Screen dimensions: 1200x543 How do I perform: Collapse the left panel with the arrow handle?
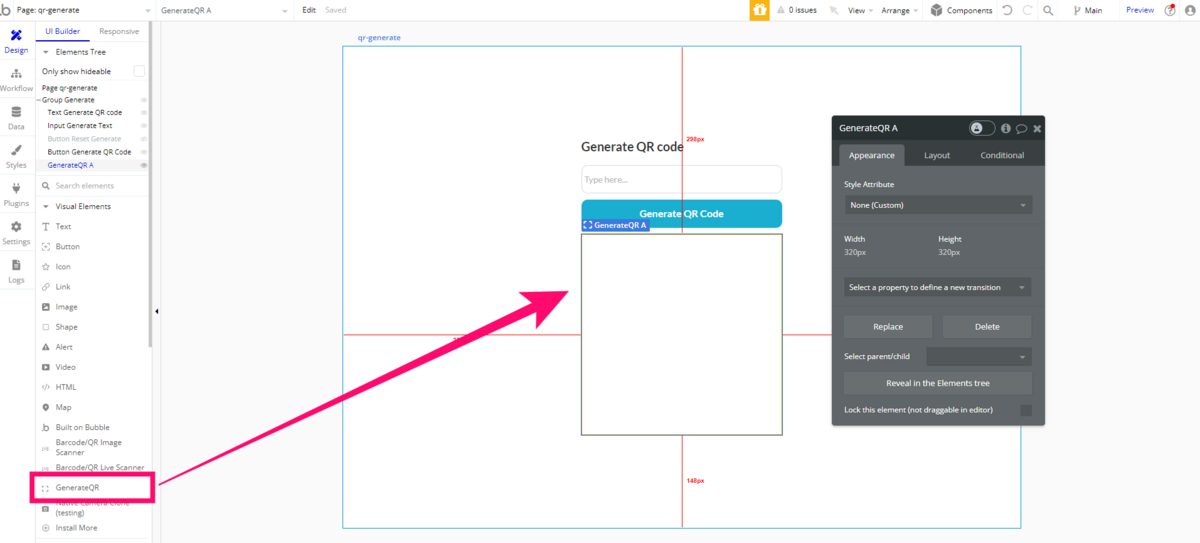point(156,311)
